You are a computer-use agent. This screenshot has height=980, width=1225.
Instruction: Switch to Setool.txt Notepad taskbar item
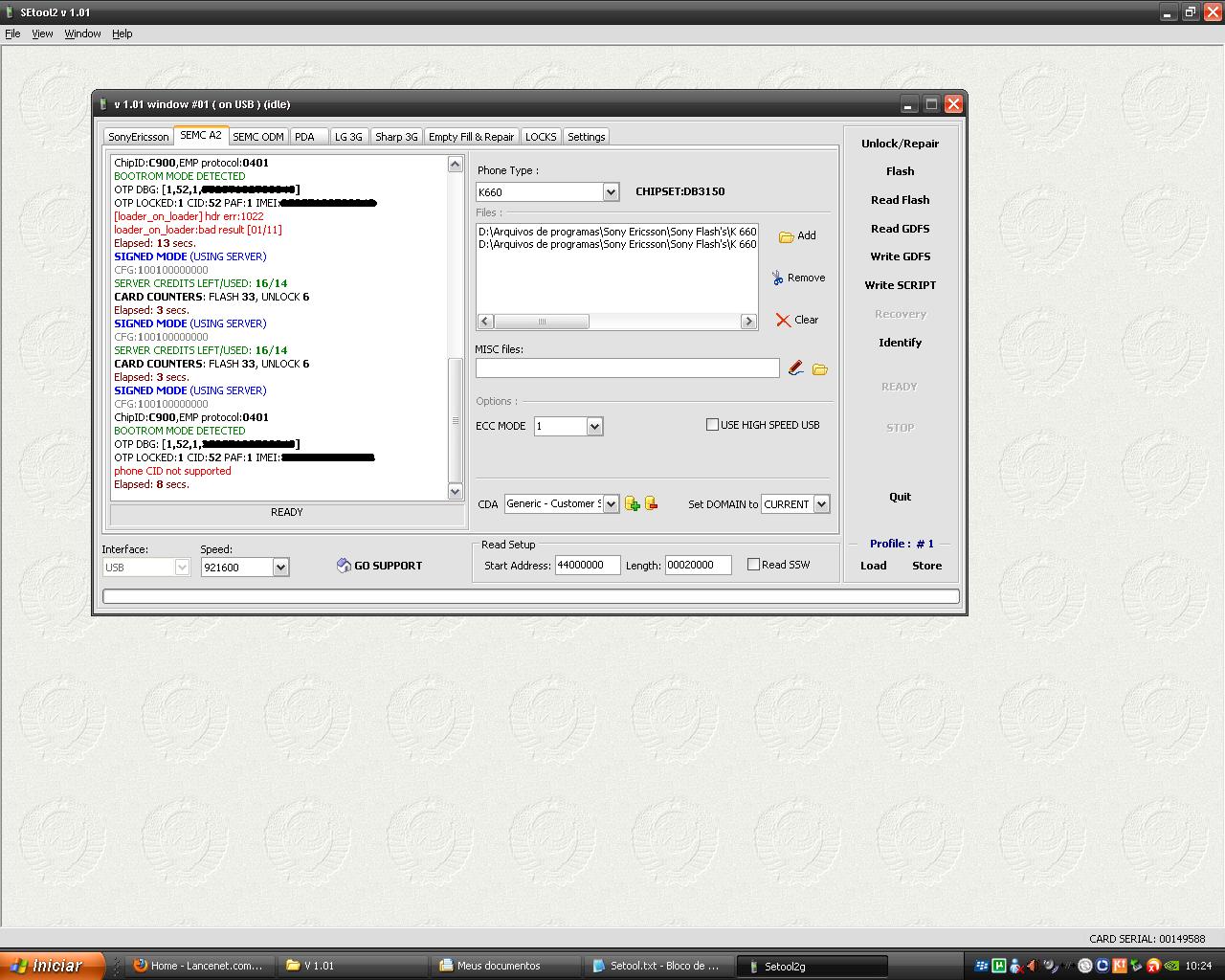tap(659, 966)
